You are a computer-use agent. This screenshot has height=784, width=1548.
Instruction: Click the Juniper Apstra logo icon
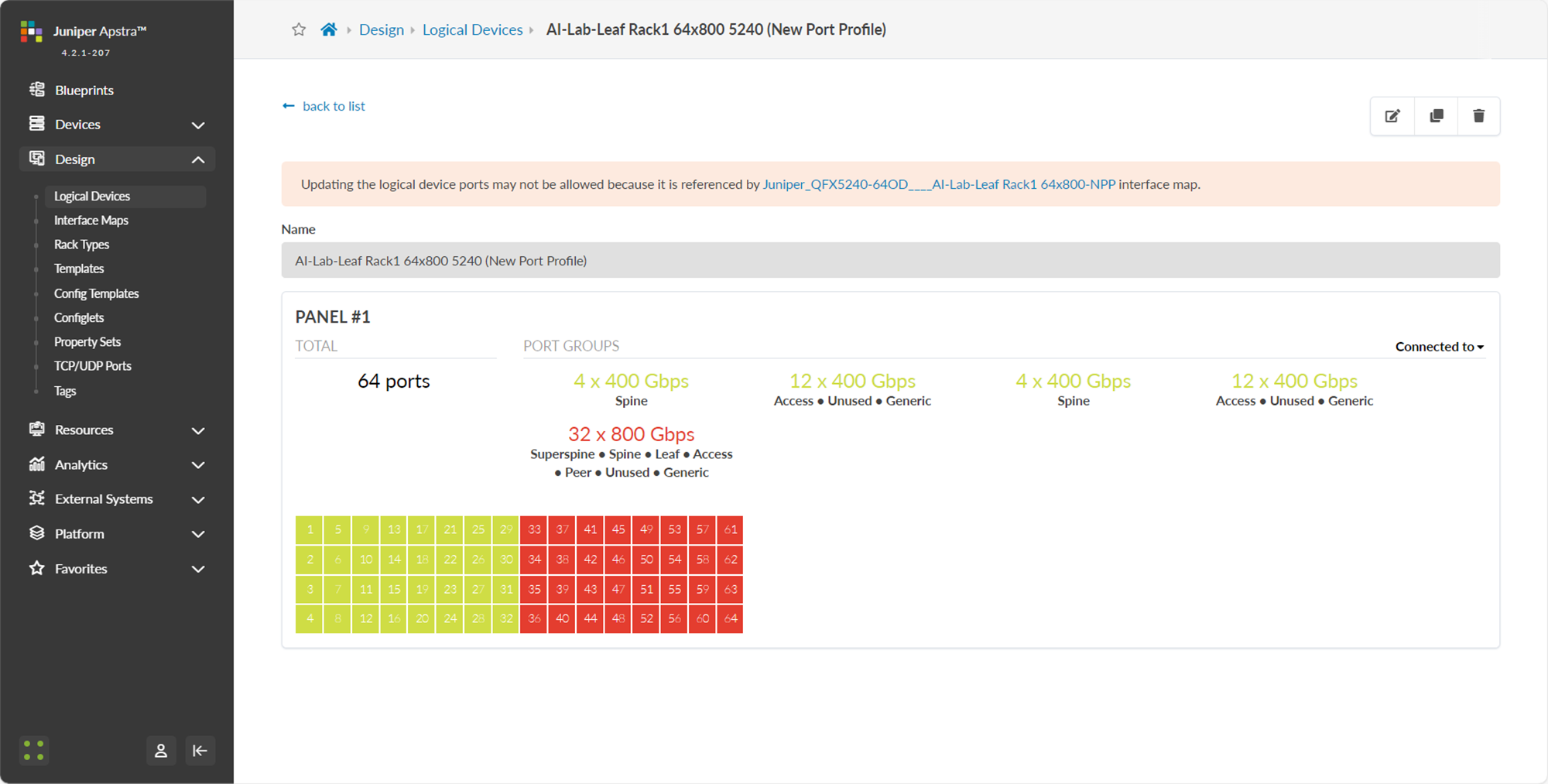click(31, 32)
